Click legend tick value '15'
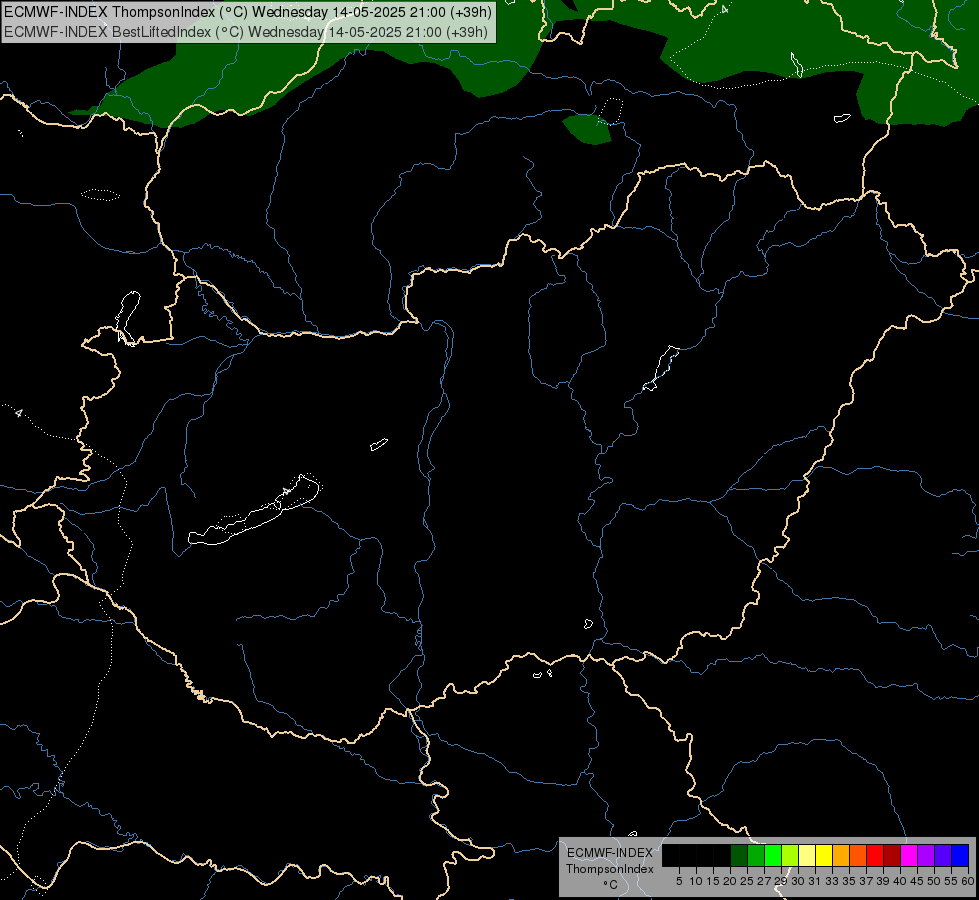 [x=713, y=881]
